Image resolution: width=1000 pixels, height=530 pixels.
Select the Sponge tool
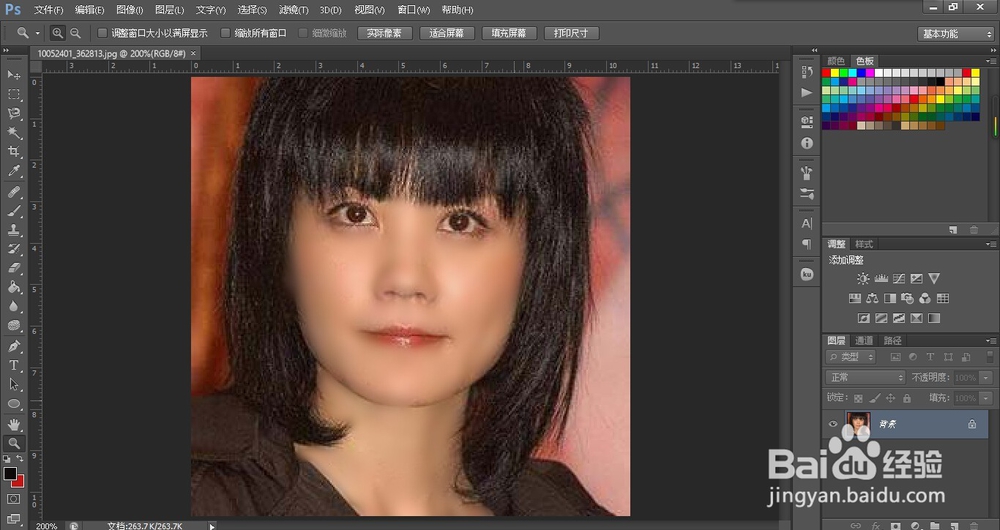13,326
